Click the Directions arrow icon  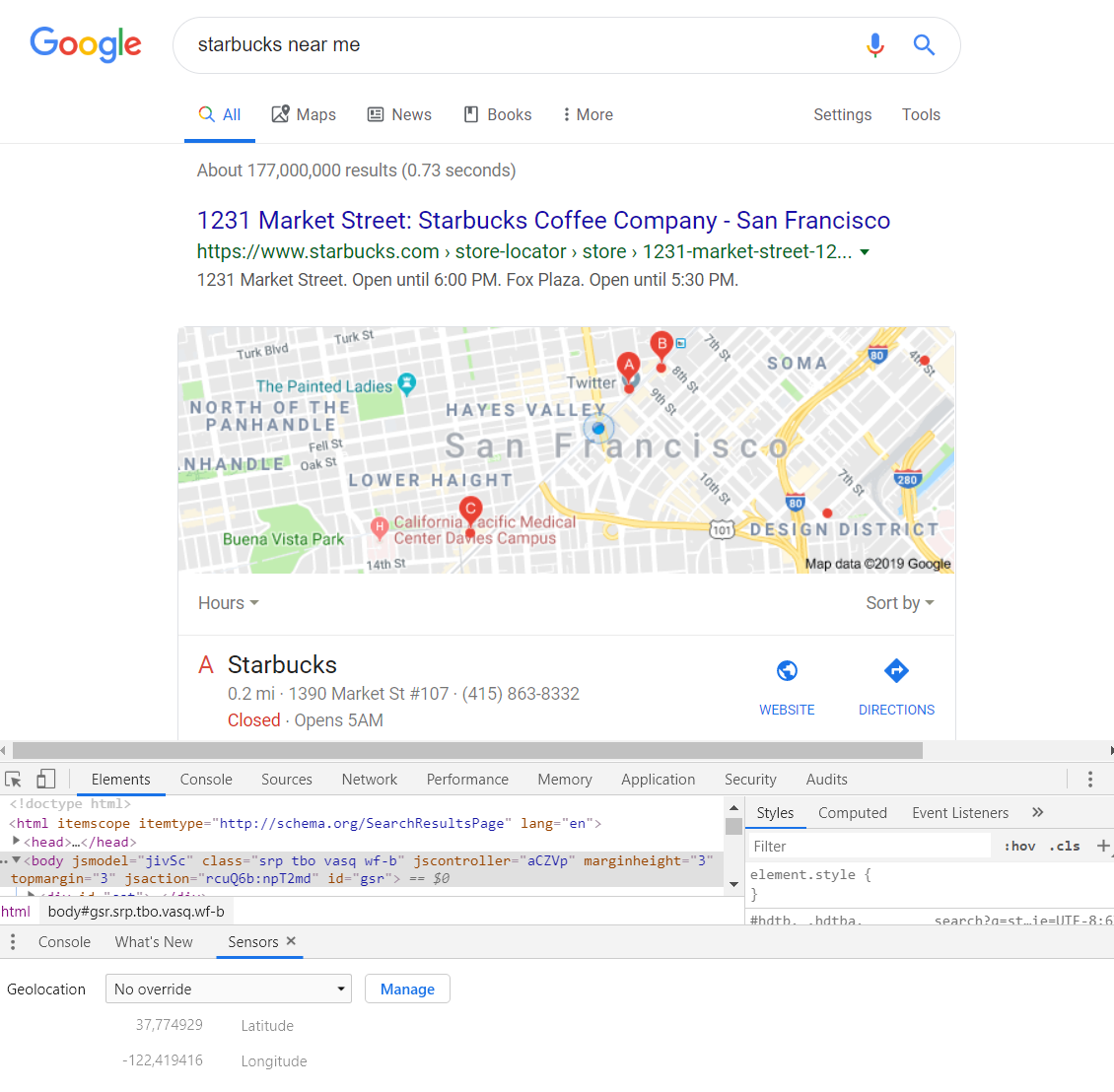pyautogui.click(x=896, y=671)
